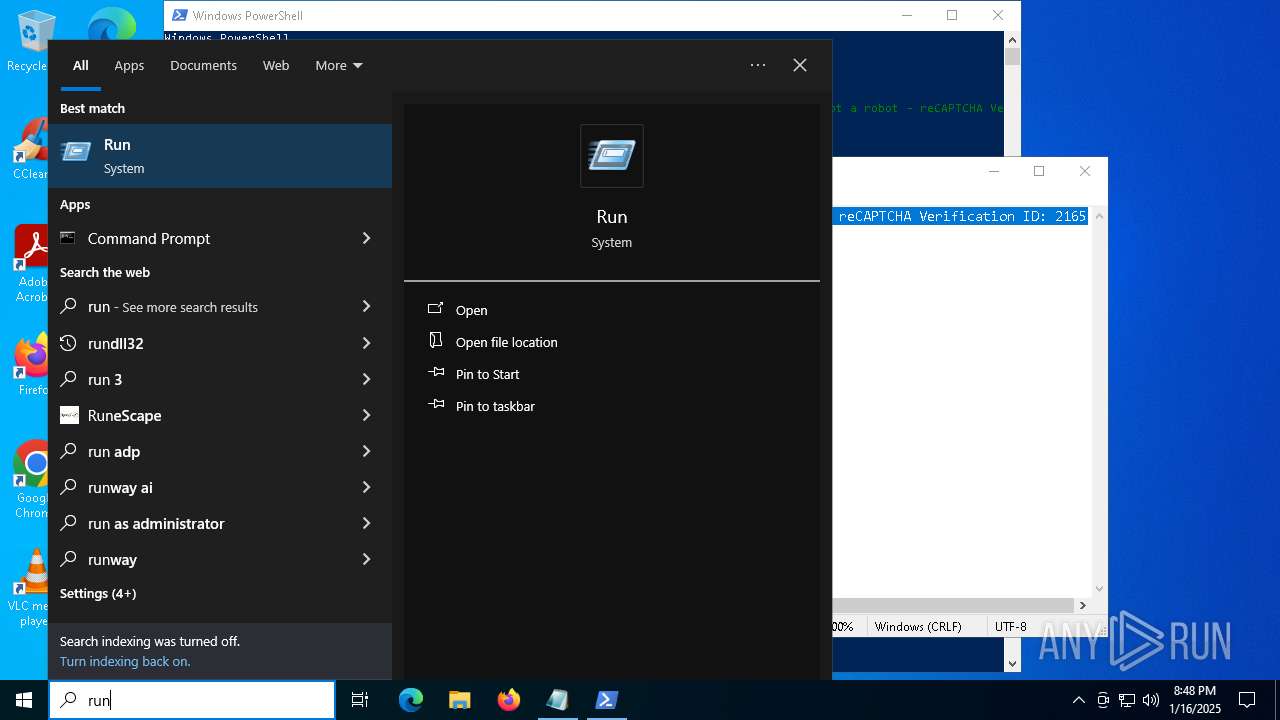Click Windows (CRLF) in Notepad status bar
The image size is (1280, 720).
coord(918,626)
